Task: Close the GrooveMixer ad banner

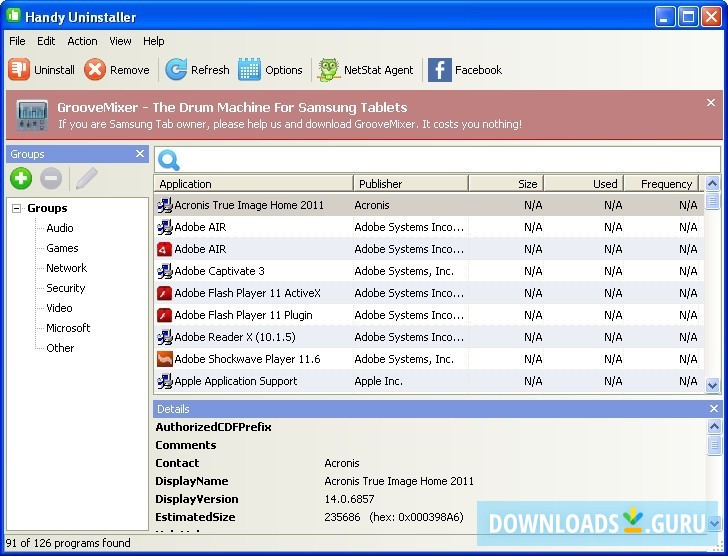Action: pyautogui.click(x=711, y=103)
